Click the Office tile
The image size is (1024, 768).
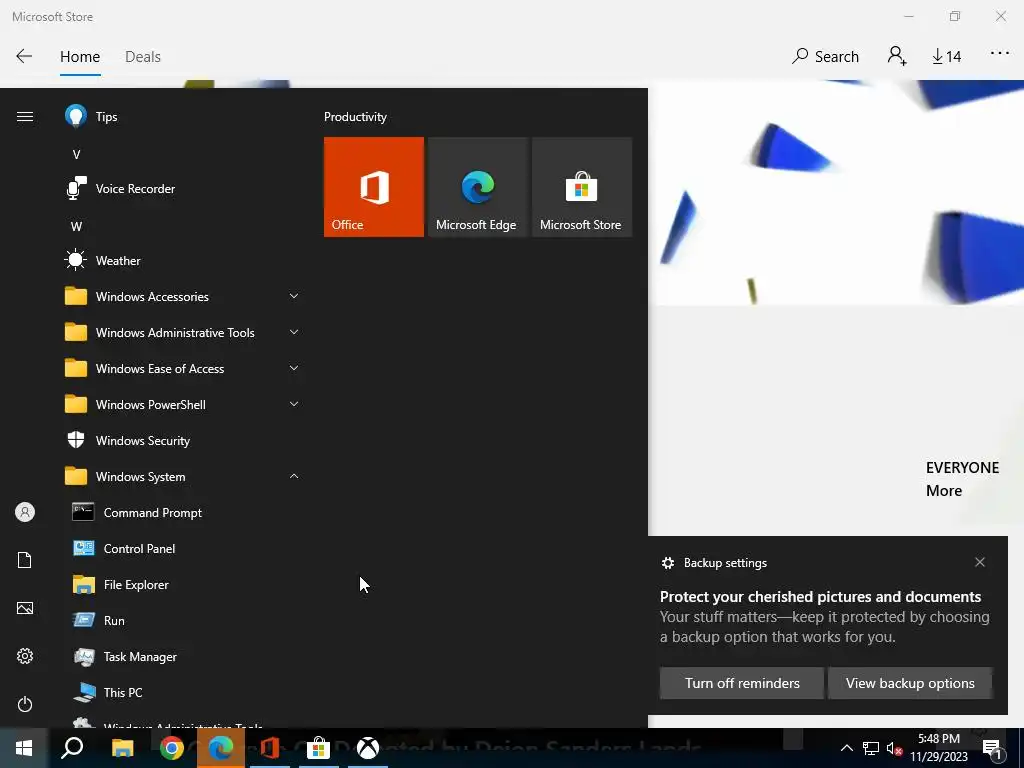(374, 187)
